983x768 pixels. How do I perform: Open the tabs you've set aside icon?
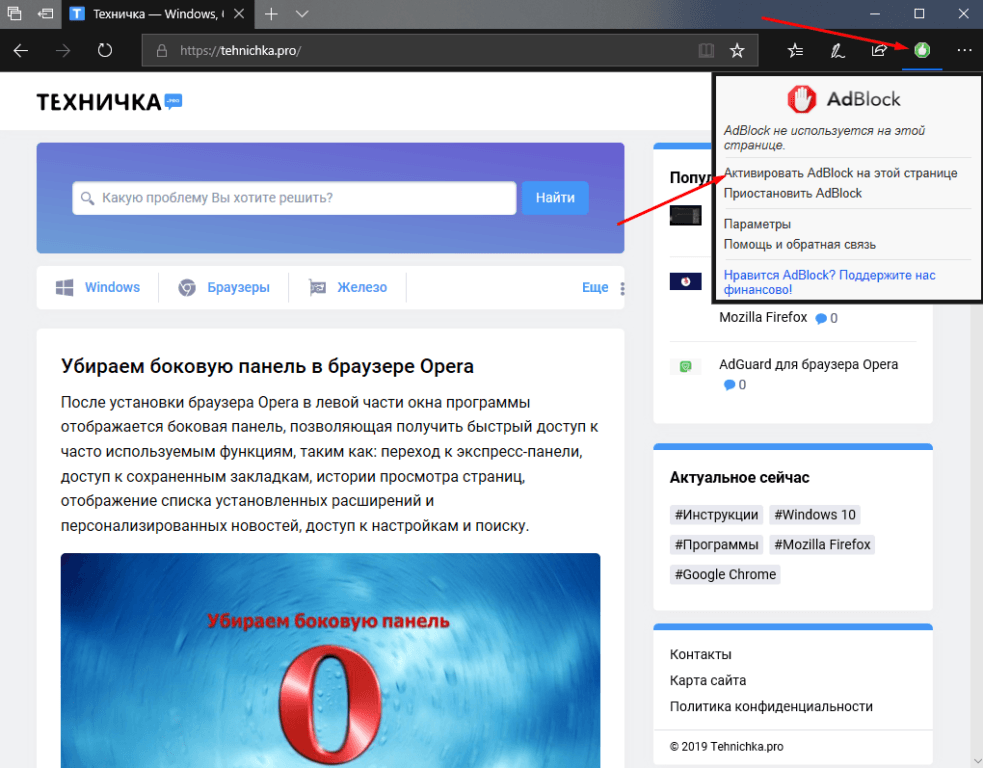coord(14,13)
